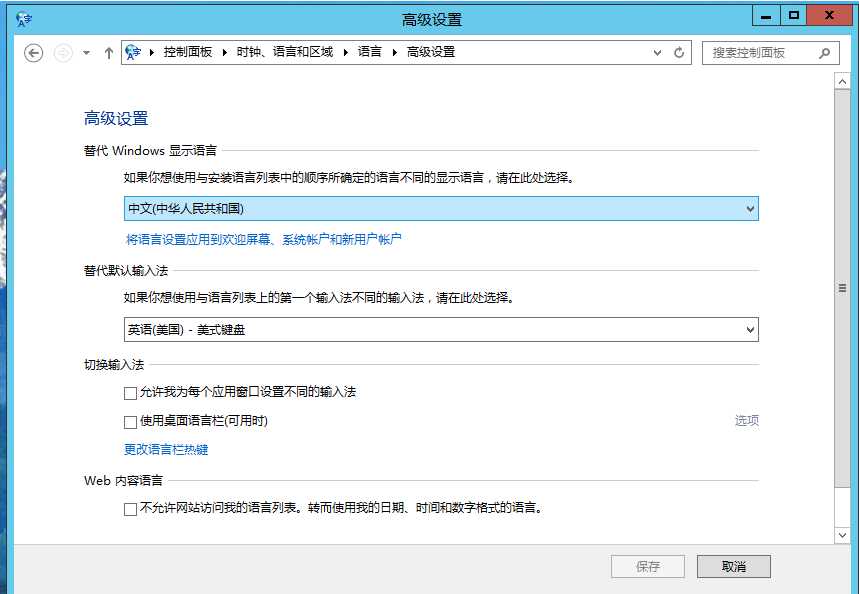This screenshot has width=859, height=594.
Task: Refresh the control panel page
Action: tap(679, 53)
